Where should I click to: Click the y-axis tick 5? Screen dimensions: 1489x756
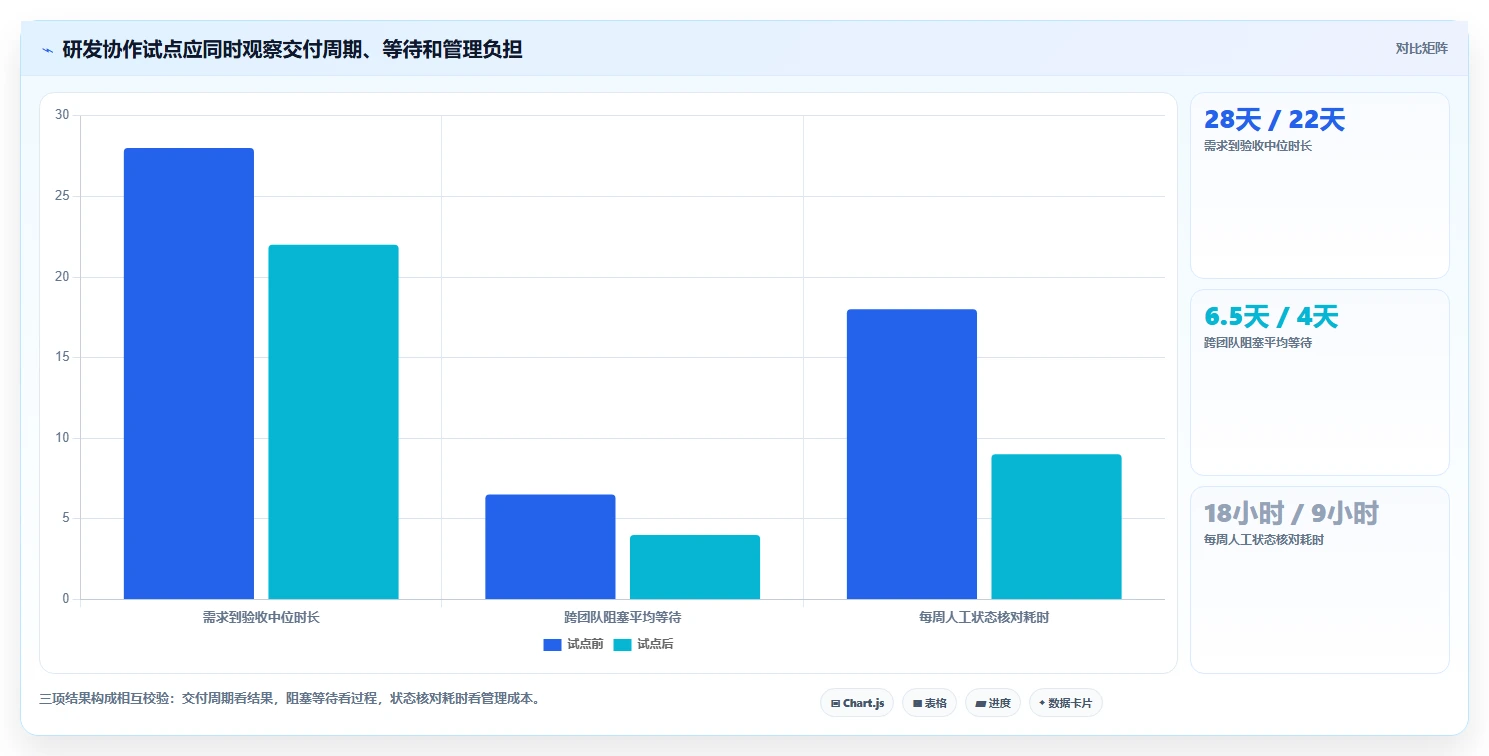(66, 519)
